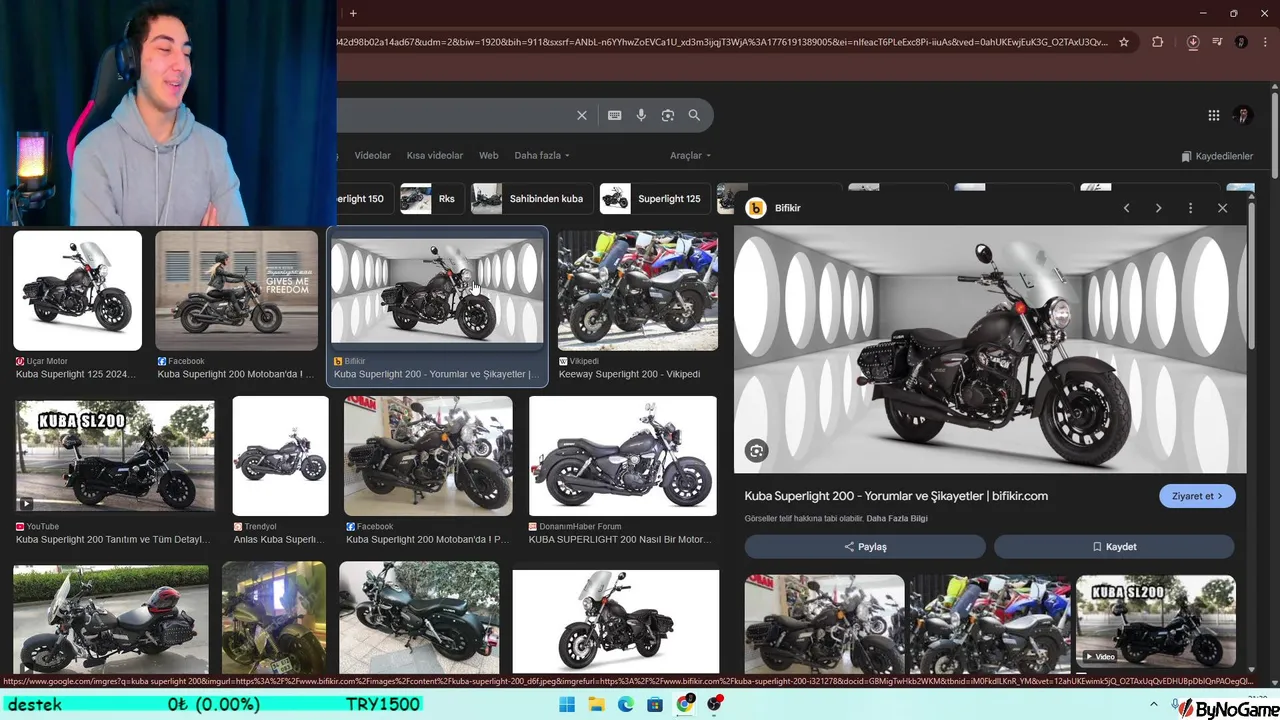Click the Chrome address bar URL
The height and width of the screenshot is (720, 1280).
[723, 42]
